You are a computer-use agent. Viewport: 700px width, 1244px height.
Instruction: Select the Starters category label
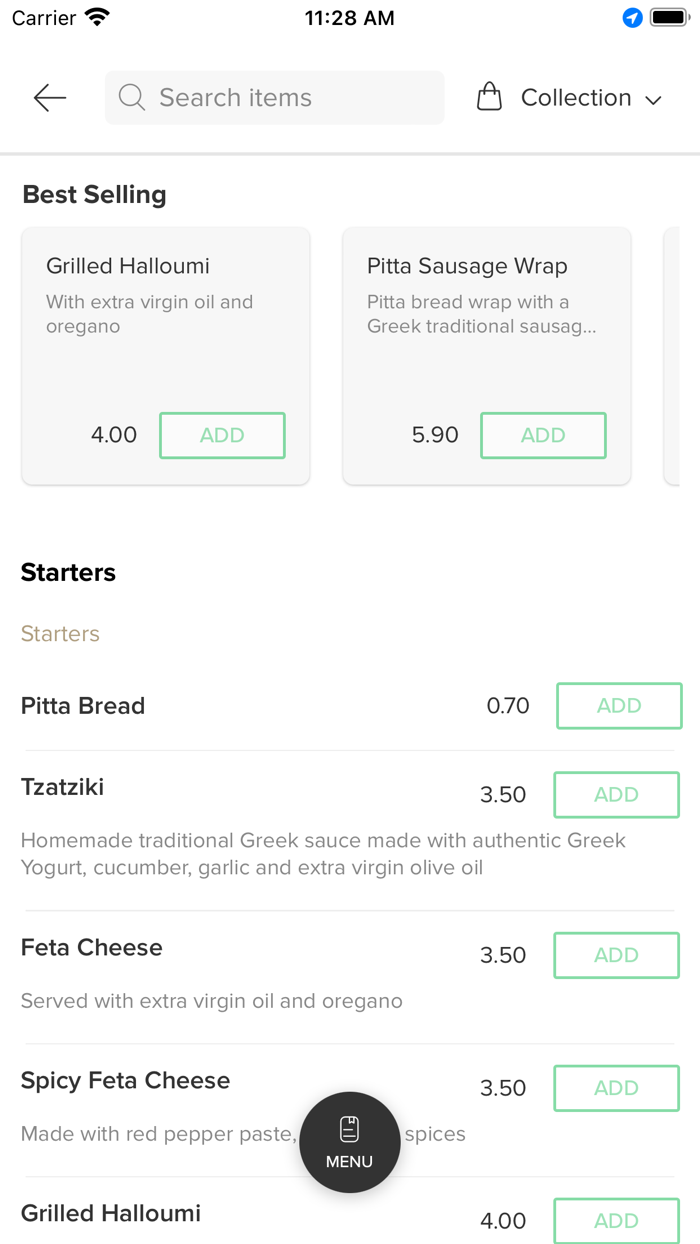[59, 634]
